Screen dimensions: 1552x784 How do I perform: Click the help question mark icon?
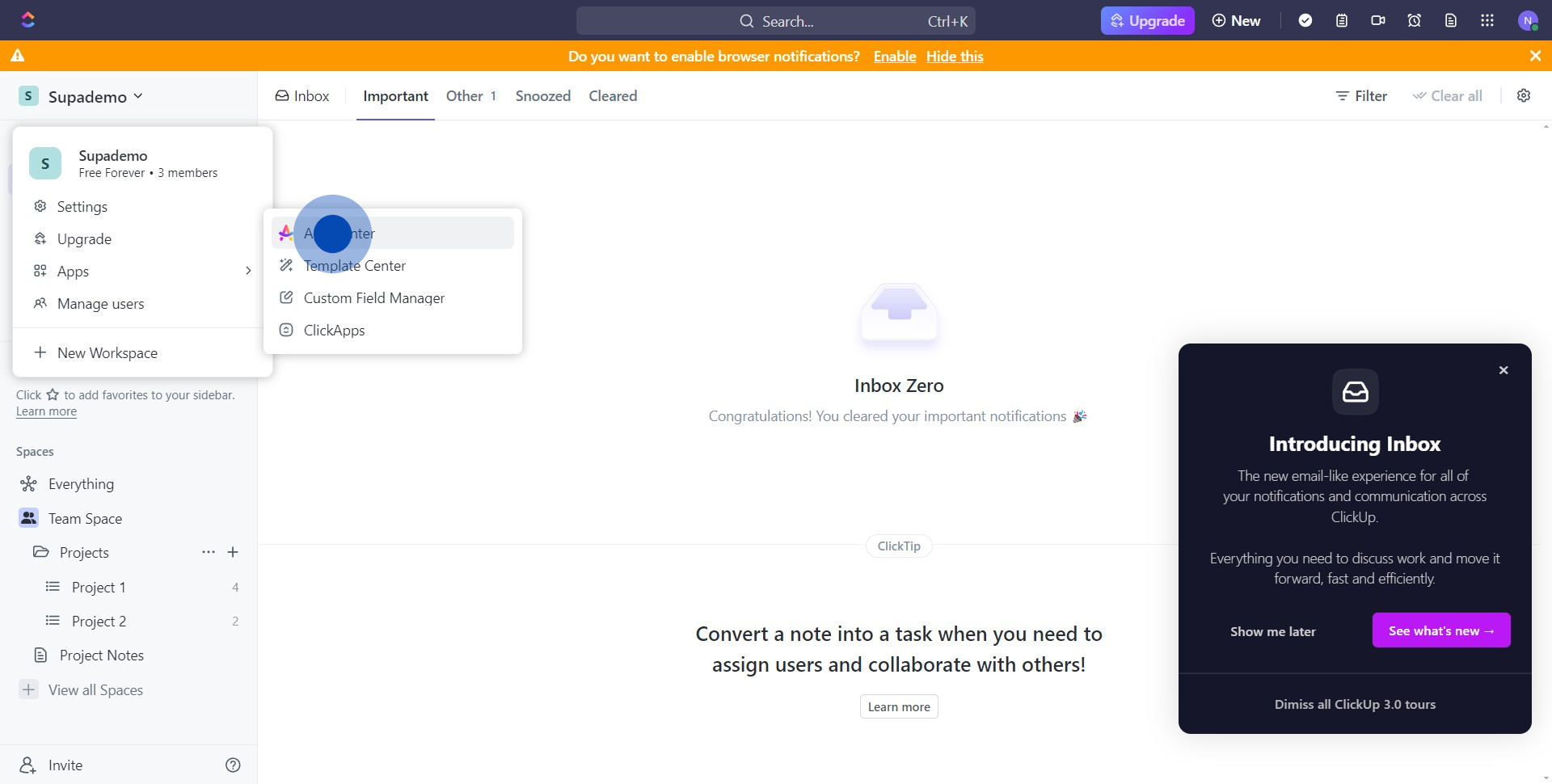(x=233, y=765)
